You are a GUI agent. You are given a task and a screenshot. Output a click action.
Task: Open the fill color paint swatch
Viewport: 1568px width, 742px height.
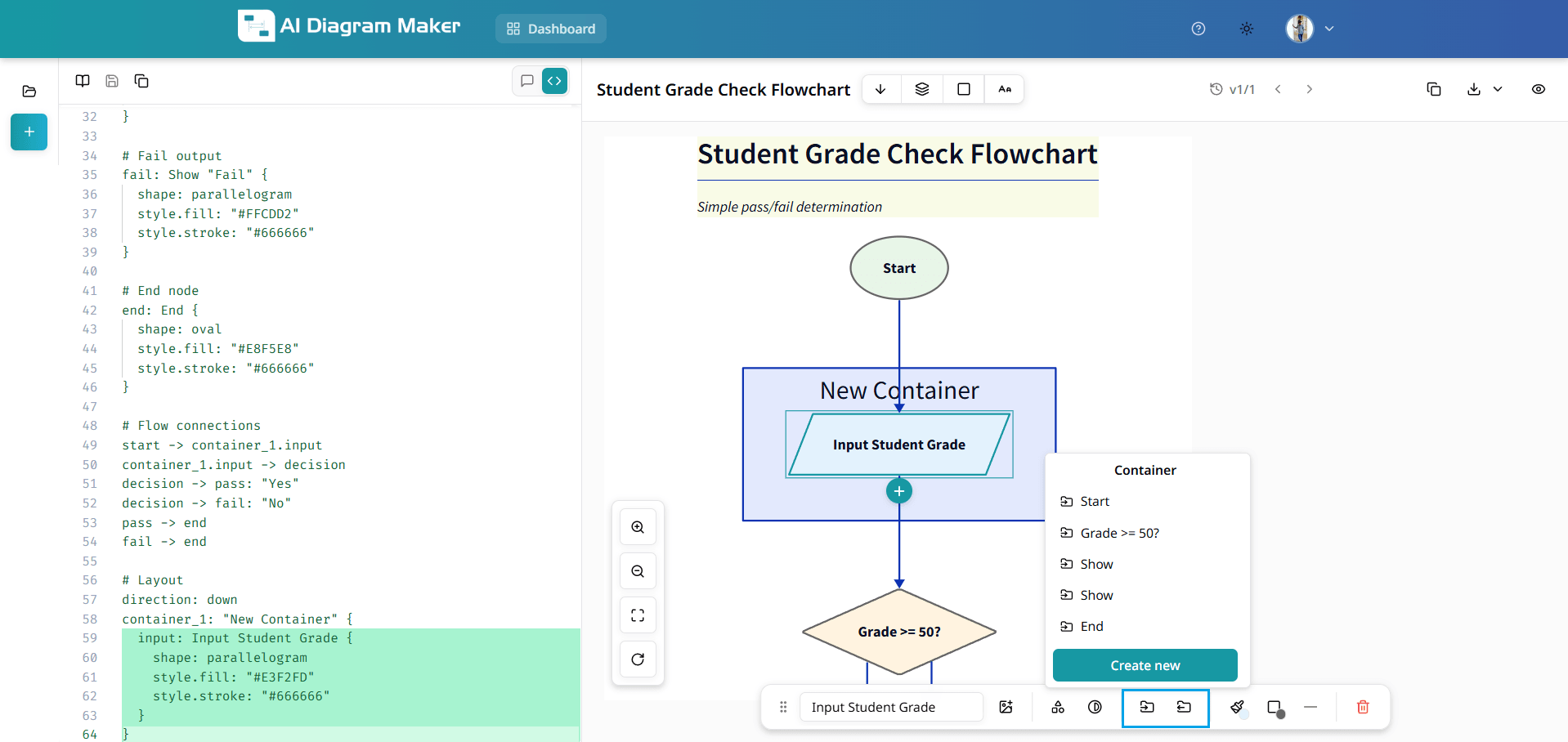coord(1238,707)
